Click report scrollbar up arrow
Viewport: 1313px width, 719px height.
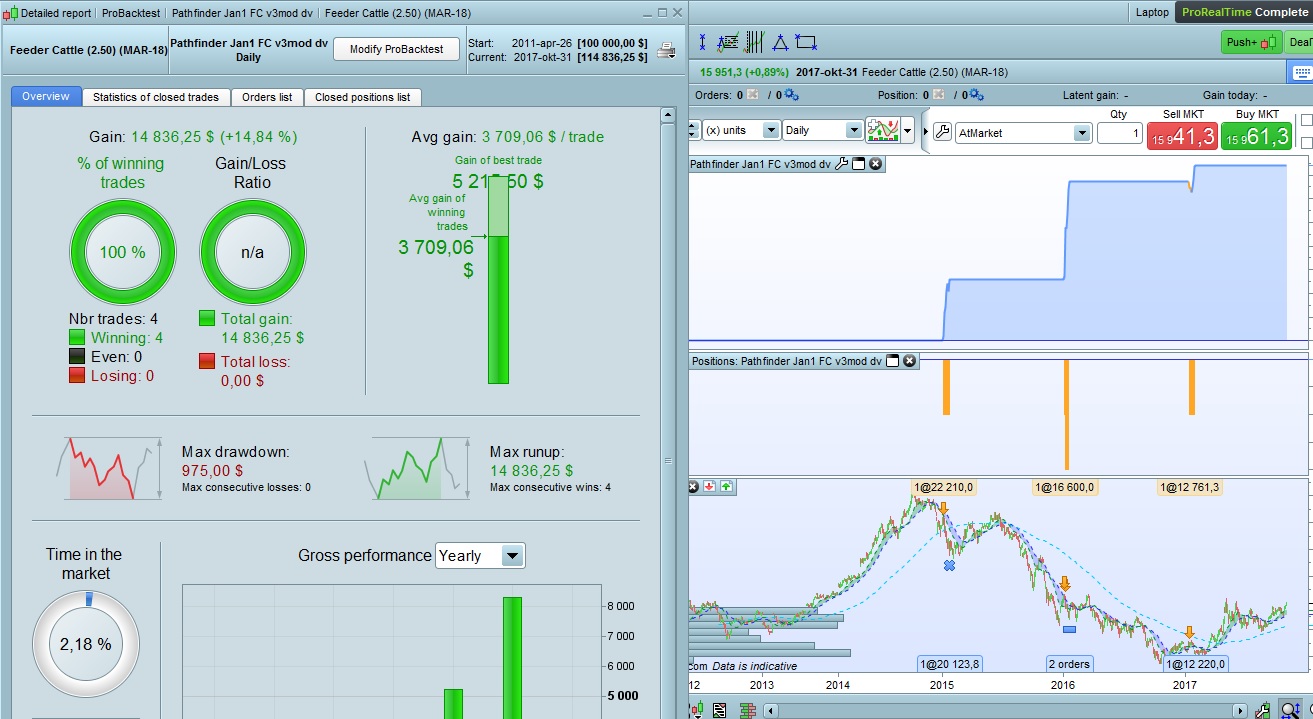(668, 116)
